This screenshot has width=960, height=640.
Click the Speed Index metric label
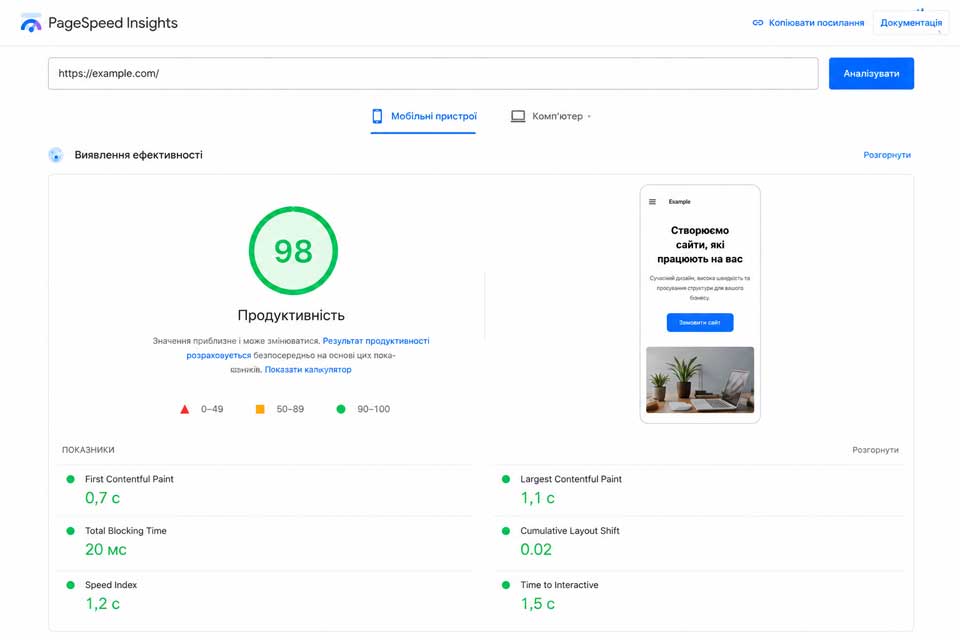[x=111, y=585]
